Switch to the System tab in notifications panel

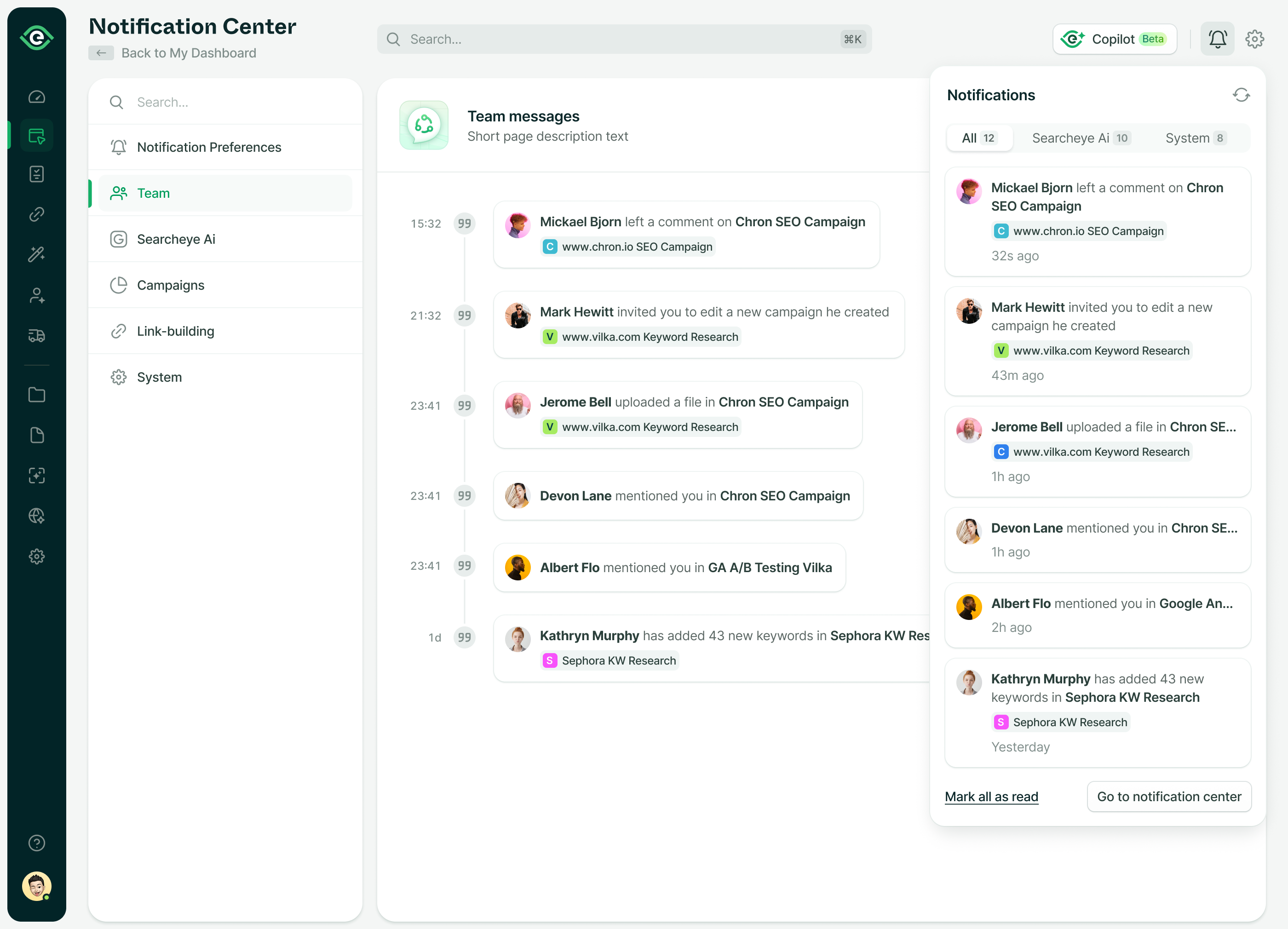point(1194,138)
